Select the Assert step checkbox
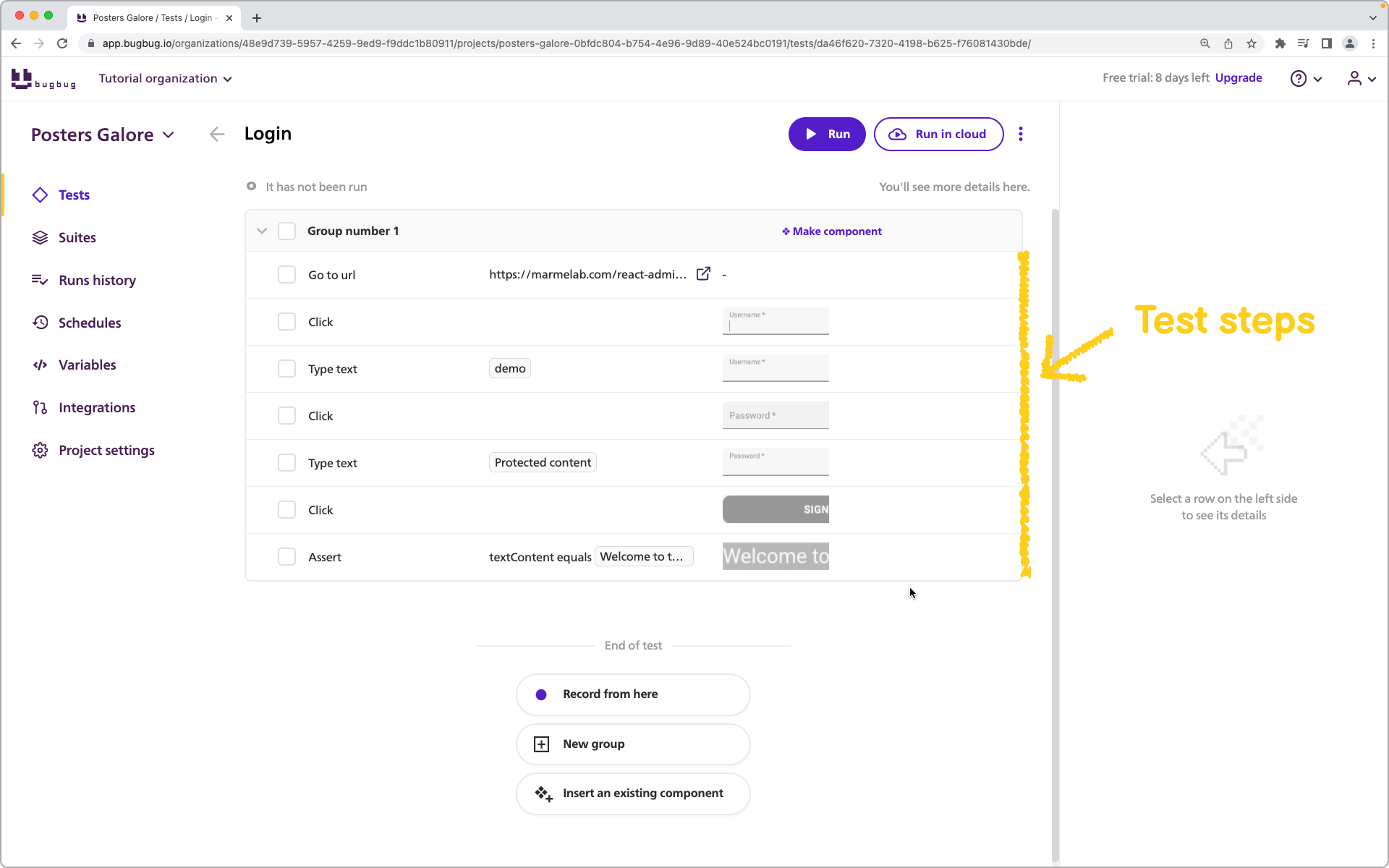Screen dimensions: 1389x868 (287, 557)
